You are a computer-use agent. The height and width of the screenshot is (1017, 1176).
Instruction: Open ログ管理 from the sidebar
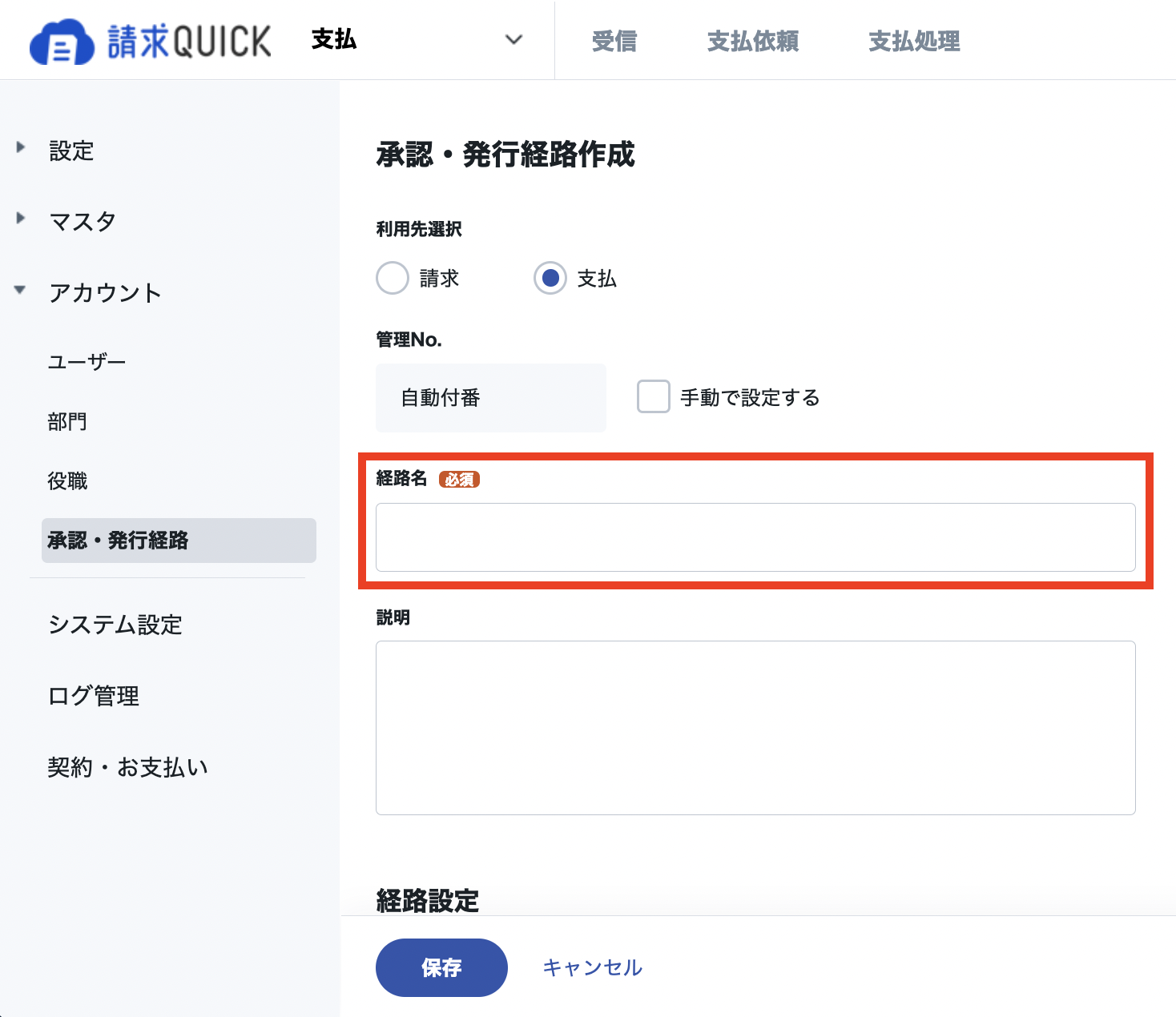pyautogui.click(x=94, y=696)
